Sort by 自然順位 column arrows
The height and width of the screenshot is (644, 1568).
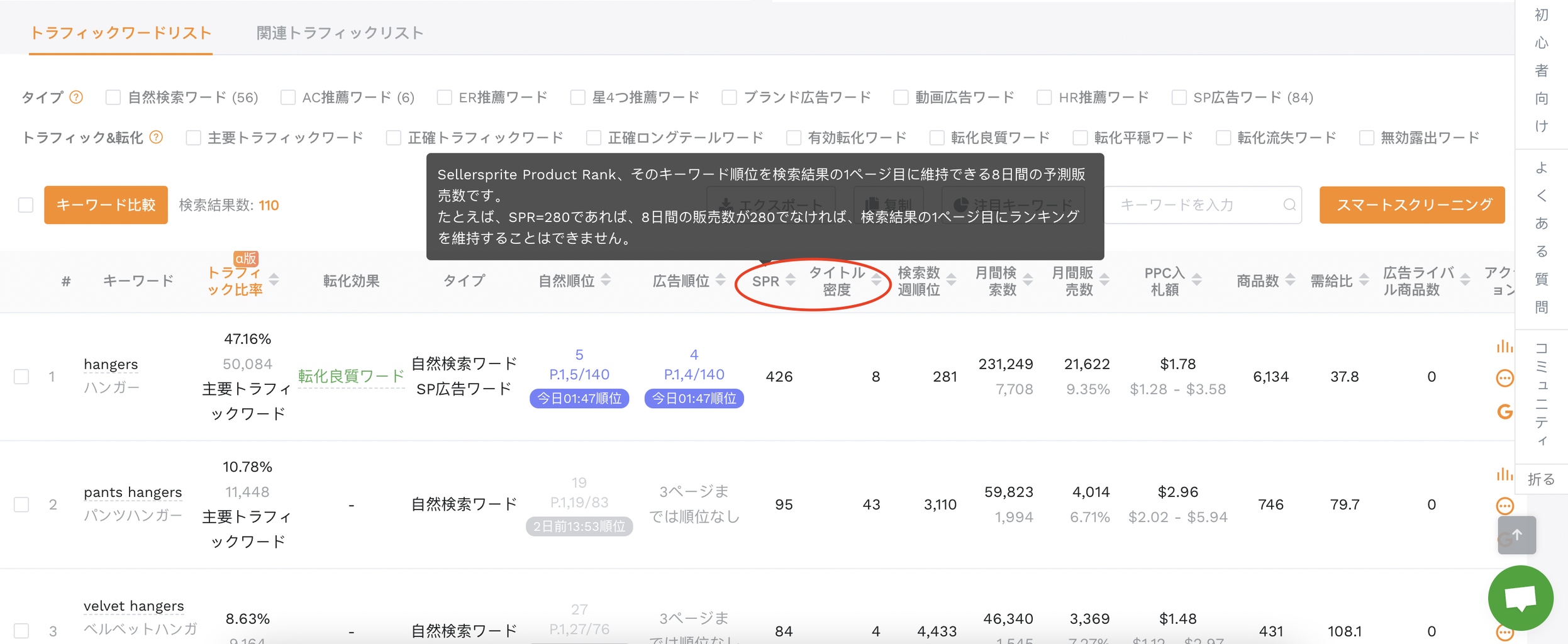pyautogui.click(x=606, y=280)
